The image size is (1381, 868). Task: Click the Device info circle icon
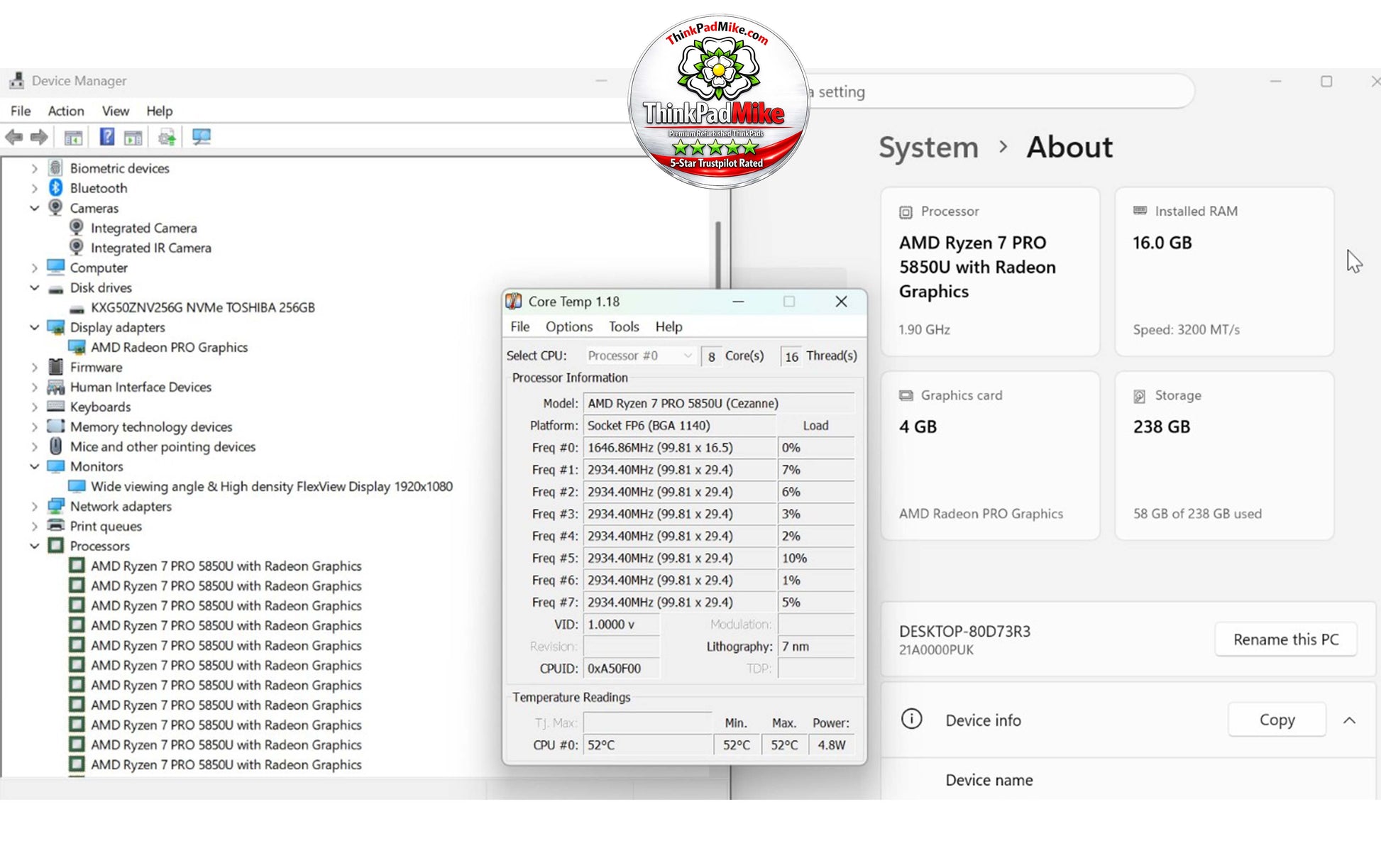tap(911, 720)
